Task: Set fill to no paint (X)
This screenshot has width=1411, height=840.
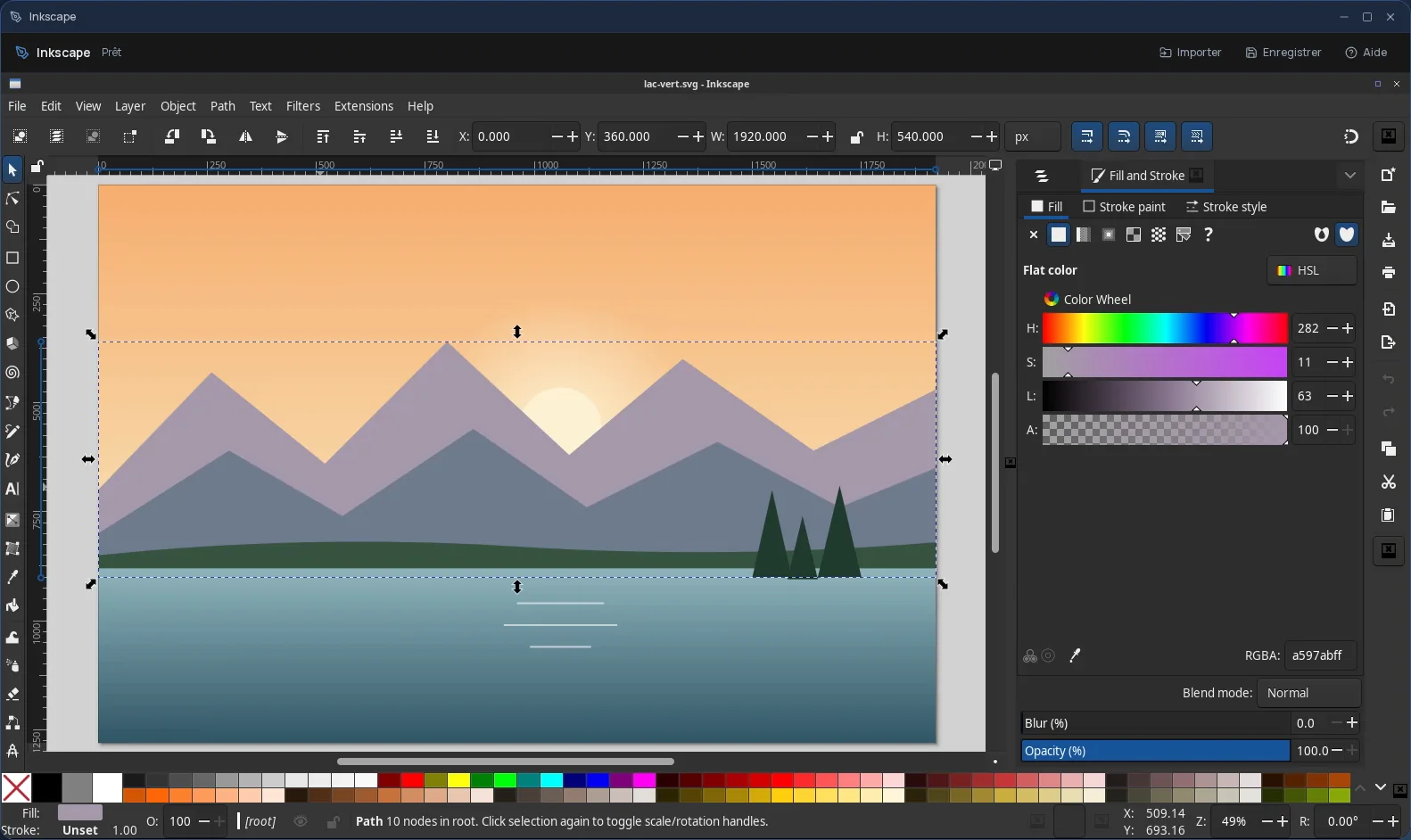Action: click(1033, 235)
